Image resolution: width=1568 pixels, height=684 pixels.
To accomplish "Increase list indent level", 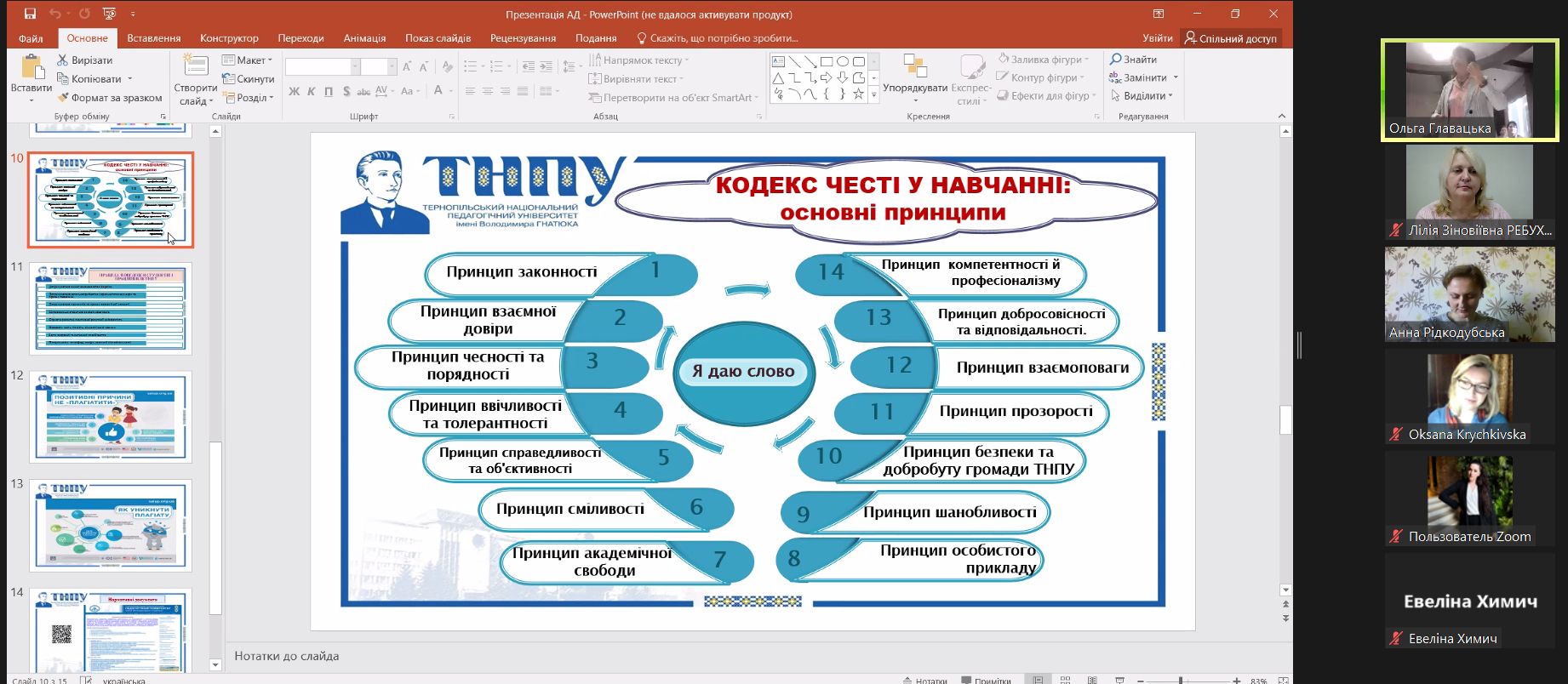I will pyautogui.click(x=547, y=66).
